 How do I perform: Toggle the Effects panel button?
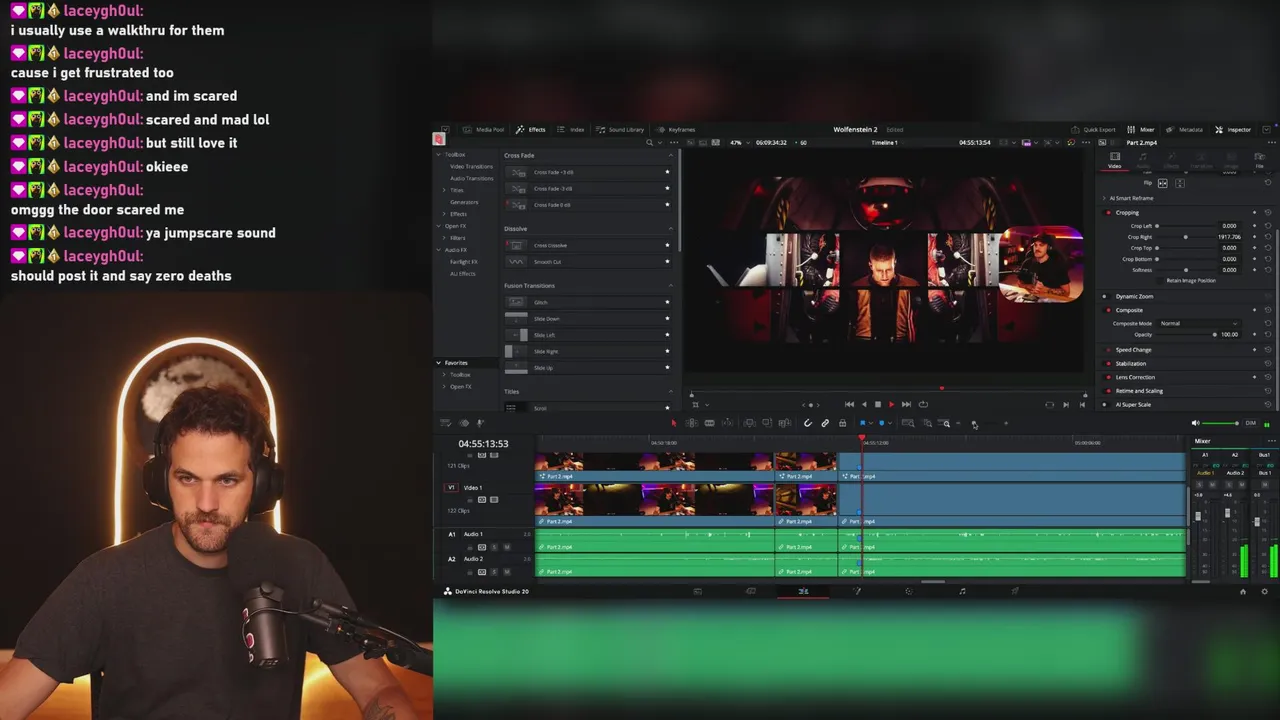click(x=531, y=129)
